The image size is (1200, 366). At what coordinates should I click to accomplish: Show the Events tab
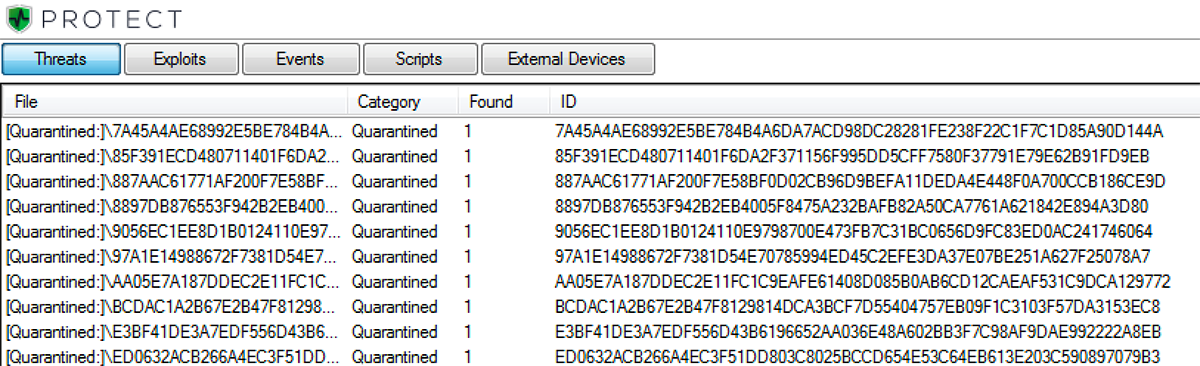pyautogui.click(x=300, y=59)
